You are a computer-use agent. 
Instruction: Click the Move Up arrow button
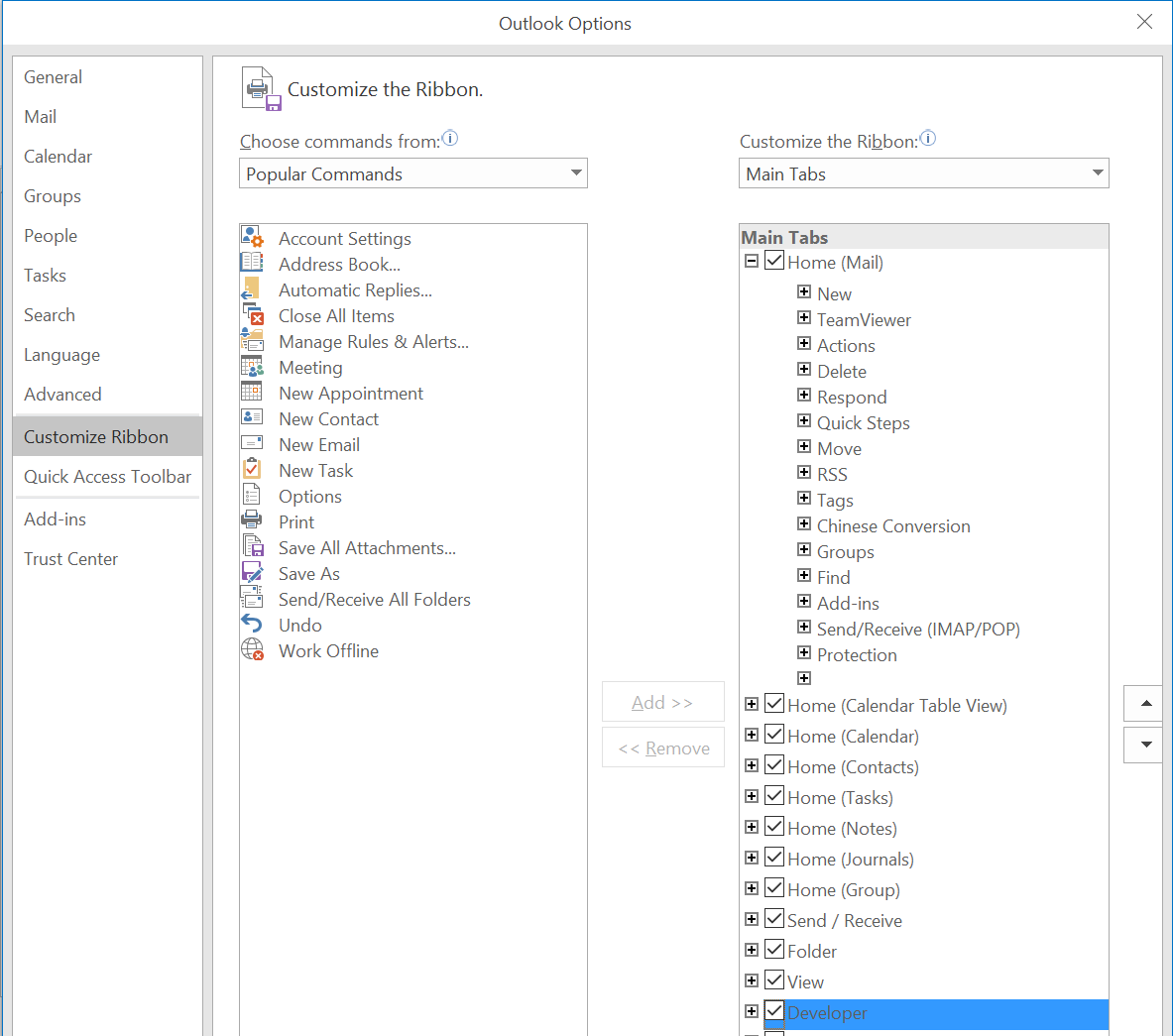[x=1145, y=704]
